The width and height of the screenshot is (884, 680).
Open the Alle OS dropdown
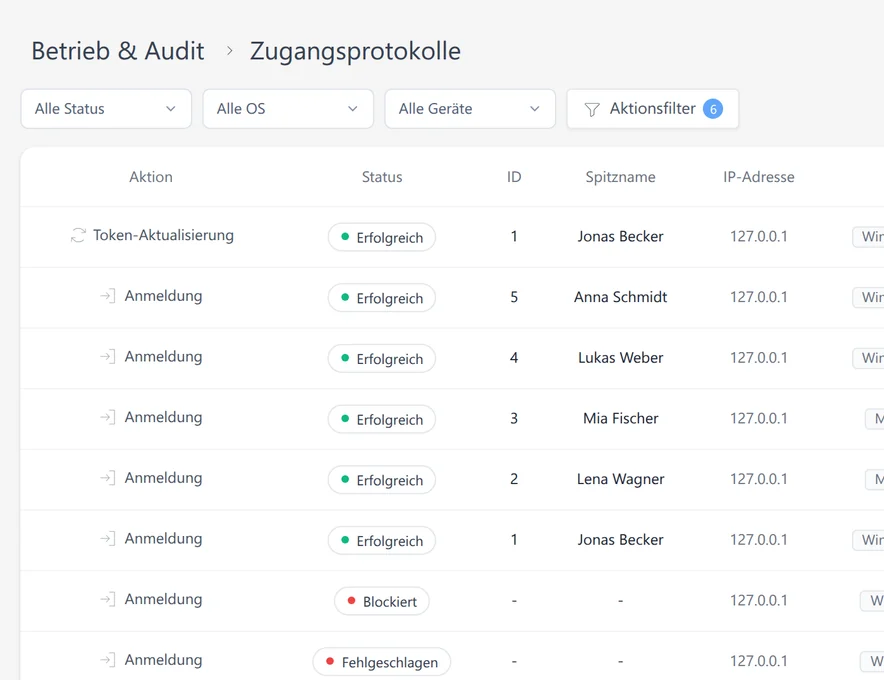(288, 109)
